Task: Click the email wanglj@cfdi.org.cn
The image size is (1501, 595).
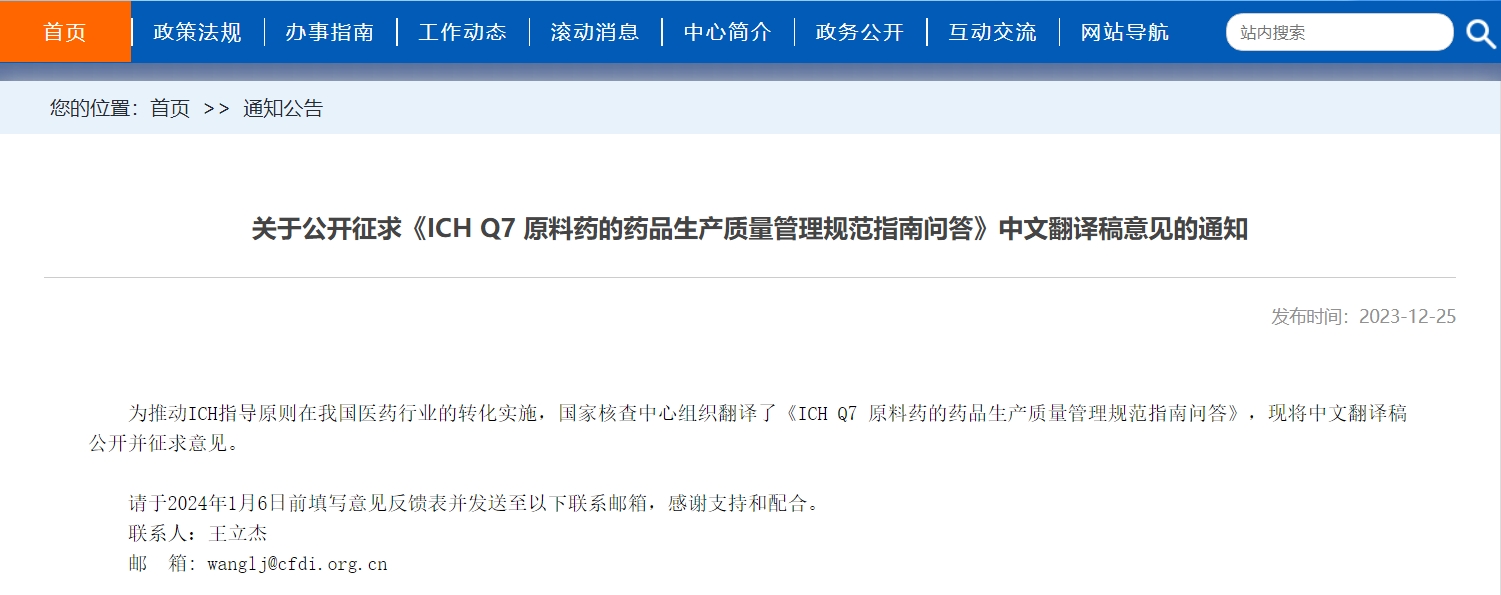Action: (x=297, y=564)
